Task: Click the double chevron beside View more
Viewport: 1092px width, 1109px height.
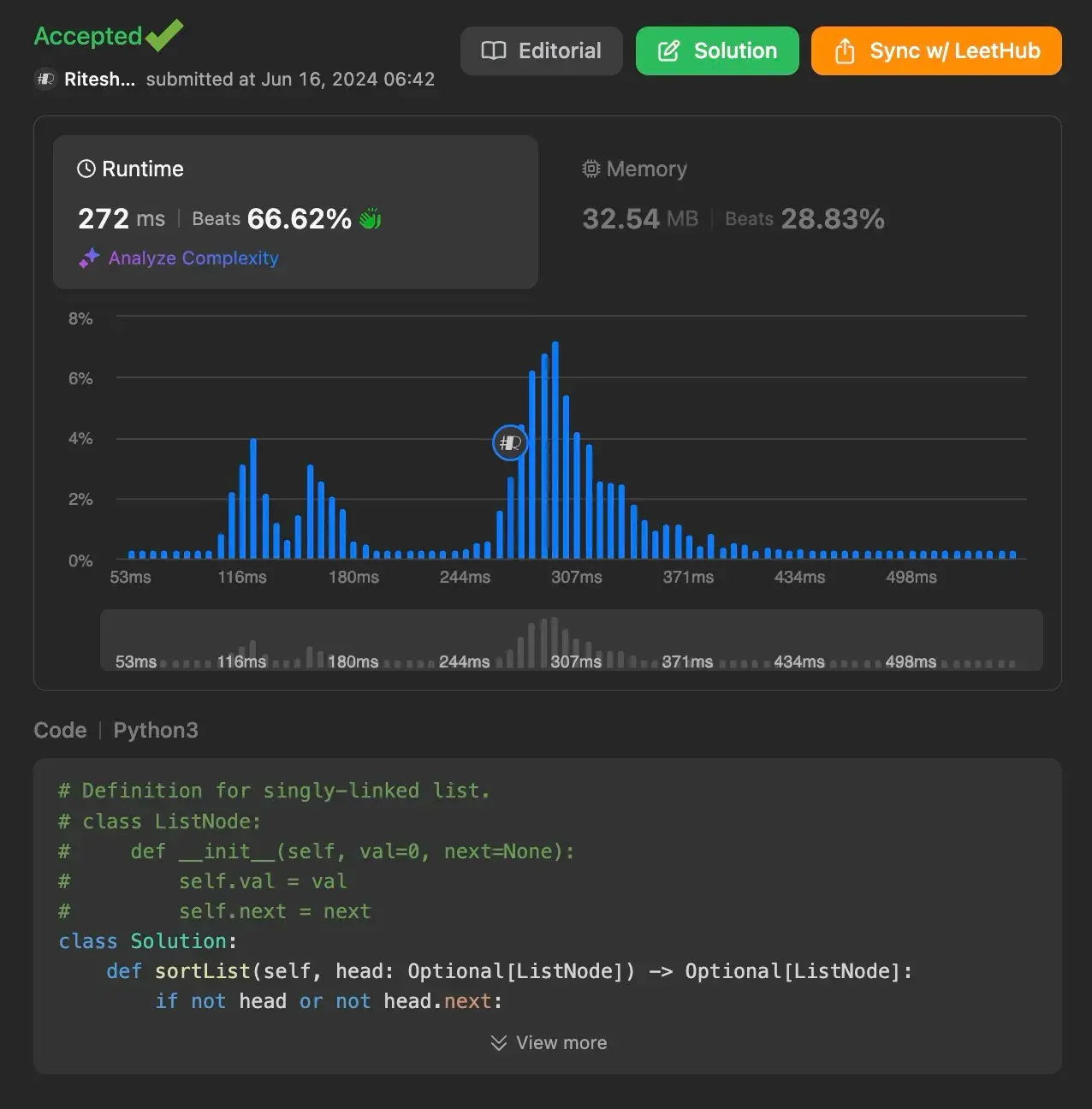Action: click(499, 1042)
